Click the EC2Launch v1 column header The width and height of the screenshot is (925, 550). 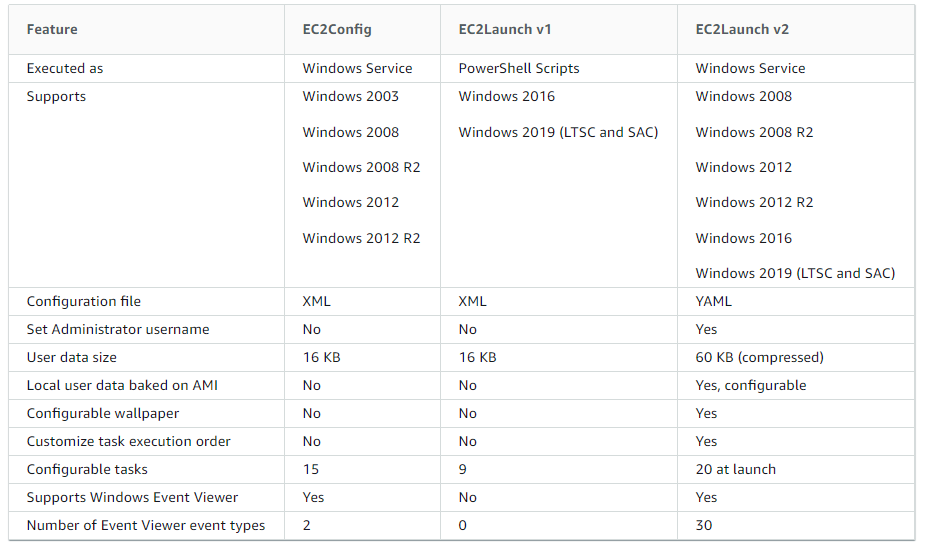pyautogui.click(x=504, y=30)
